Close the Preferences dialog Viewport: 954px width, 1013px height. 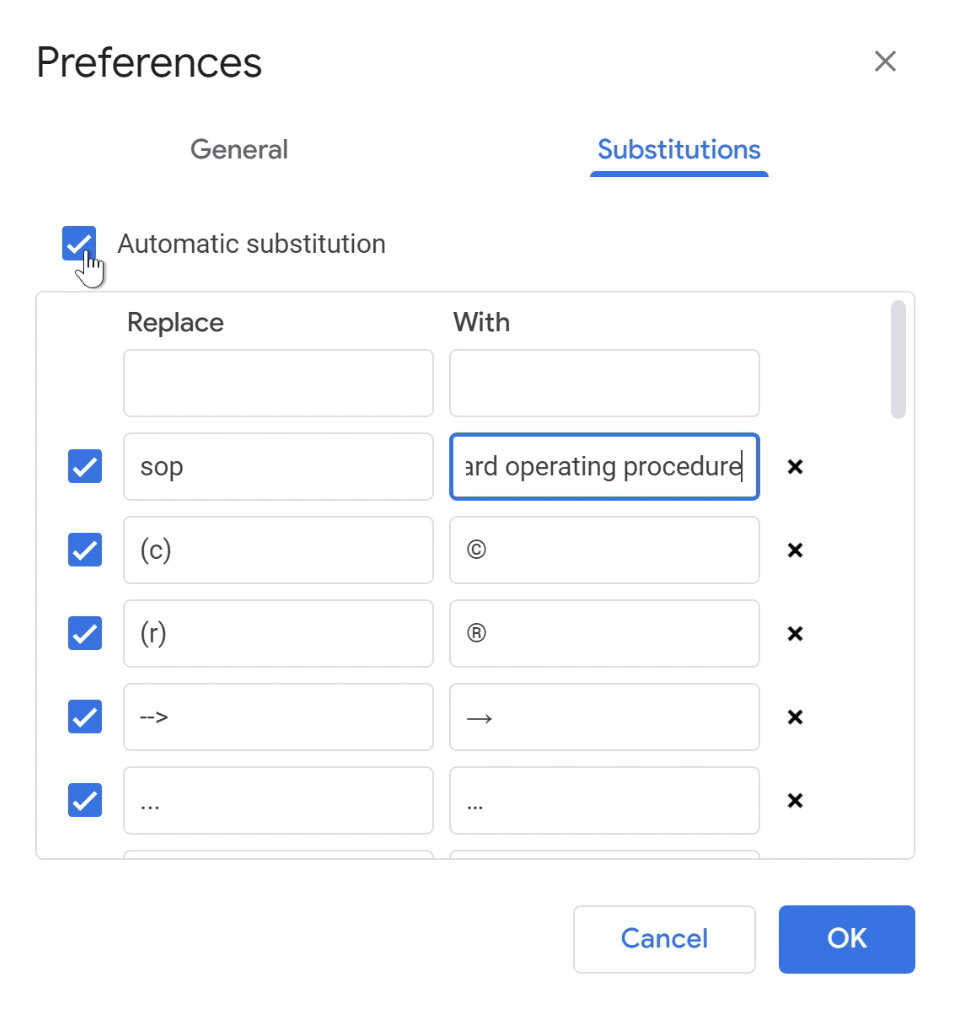click(x=885, y=61)
